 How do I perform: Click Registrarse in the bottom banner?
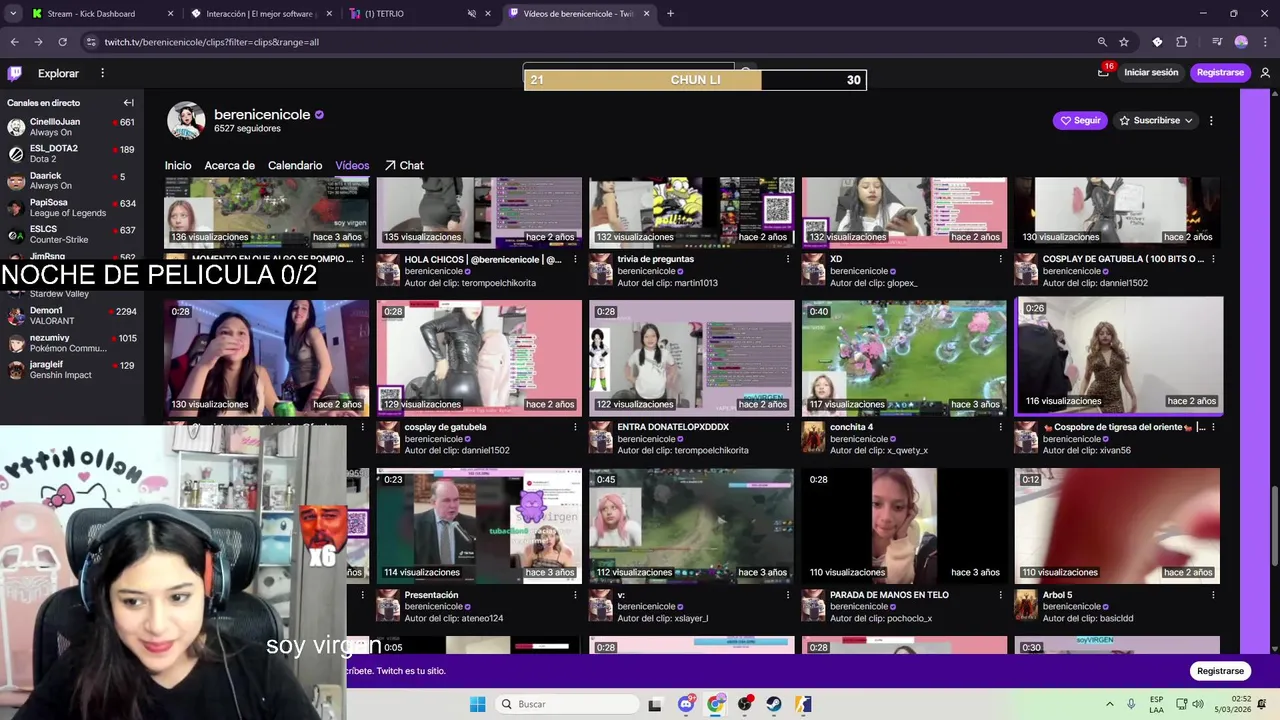click(1220, 671)
